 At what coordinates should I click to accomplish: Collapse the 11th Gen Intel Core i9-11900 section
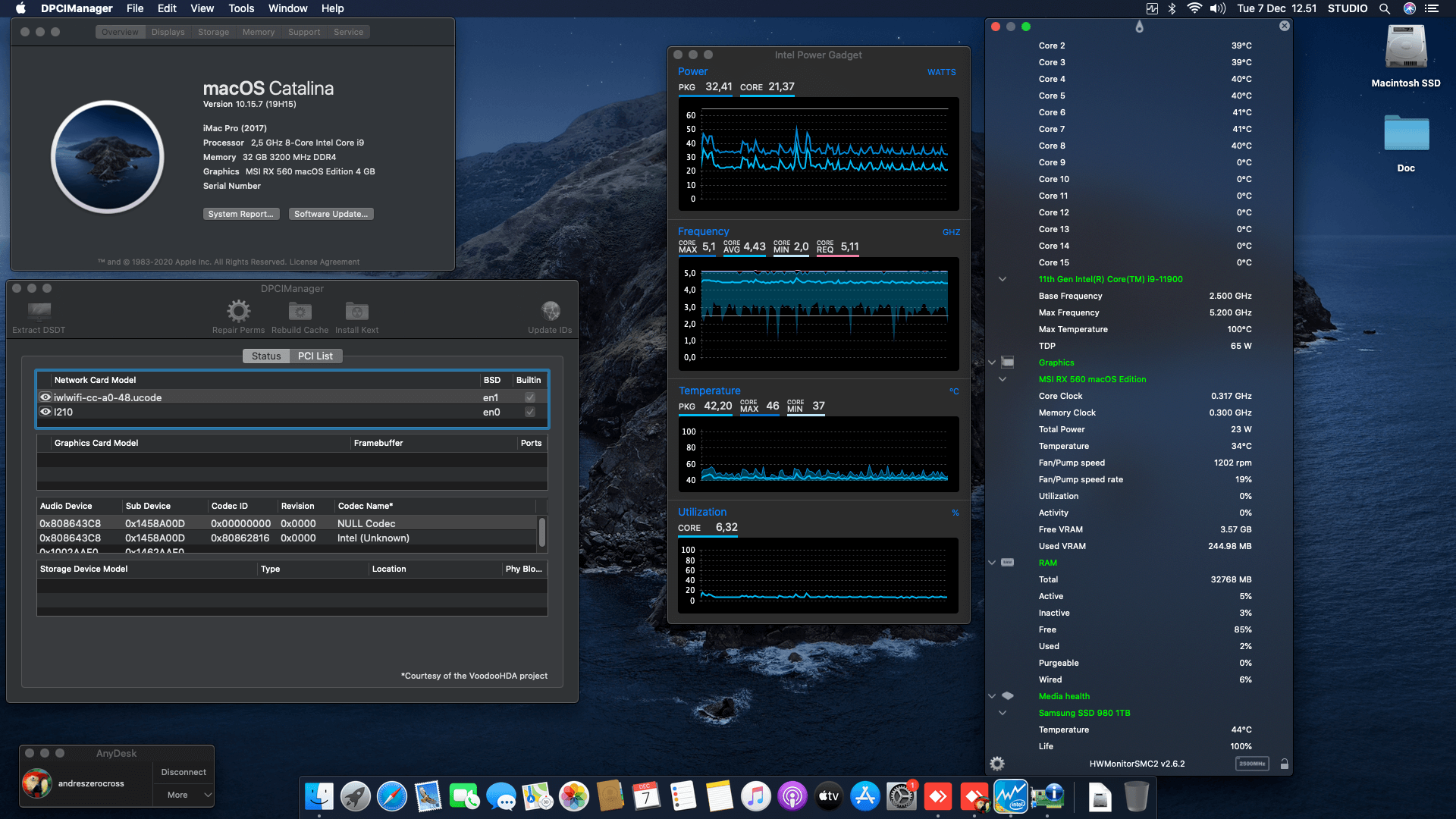pyautogui.click(x=1003, y=279)
